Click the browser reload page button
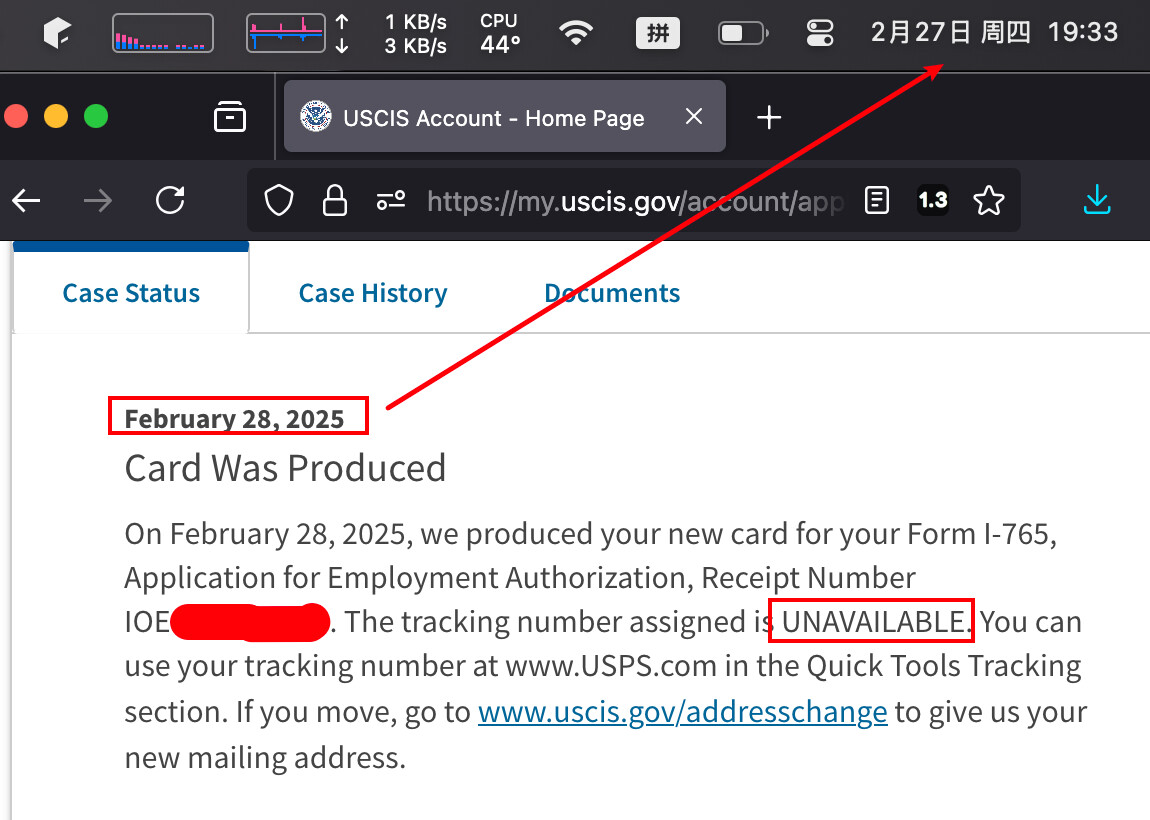The height and width of the screenshot is (820, 1150). click(x=171, y=201)
